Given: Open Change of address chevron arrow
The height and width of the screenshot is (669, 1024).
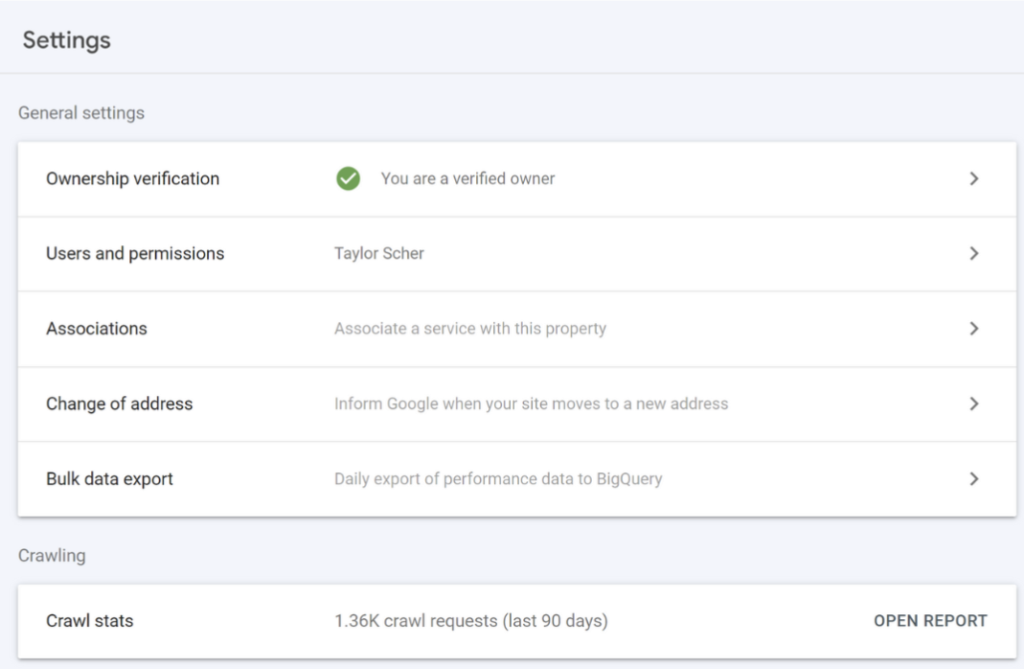Looking at the screenshot, I should click(974, 404).
